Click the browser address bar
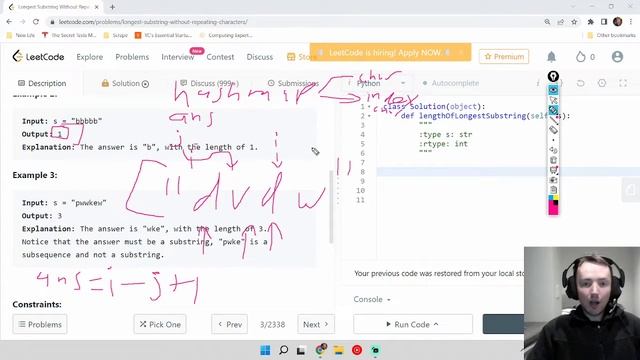Image resolution: width=640 pixels, height=360 pixels. point(294,22)
